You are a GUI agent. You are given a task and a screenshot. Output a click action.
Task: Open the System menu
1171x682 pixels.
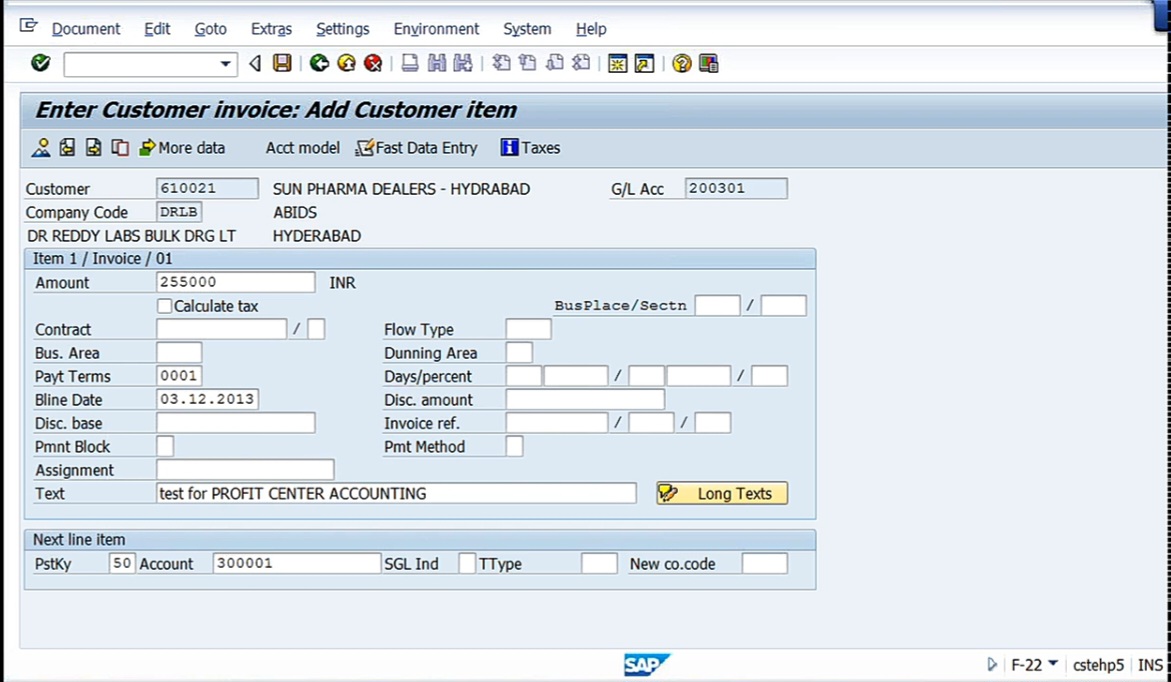527,29
